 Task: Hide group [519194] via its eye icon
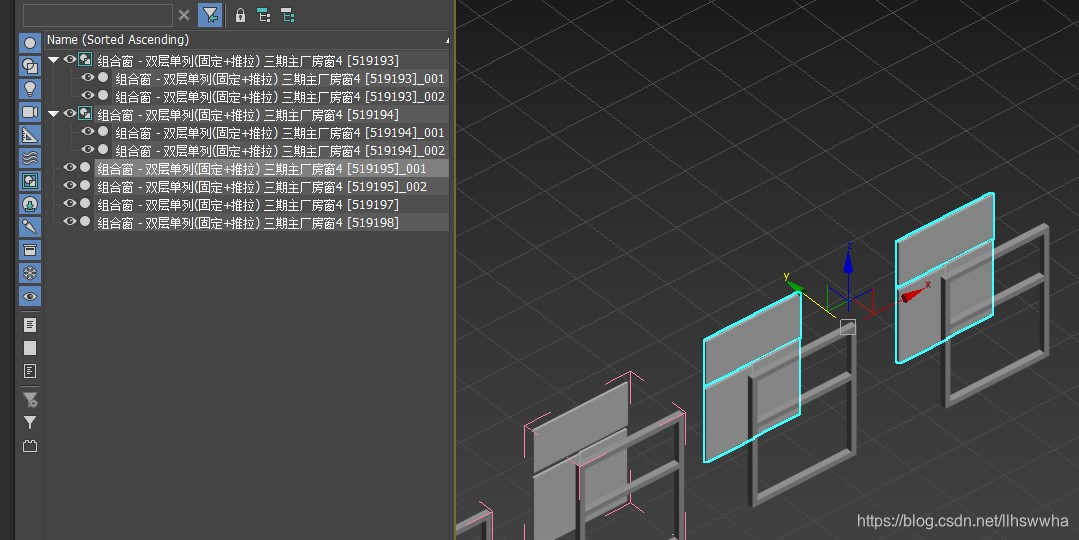70,113
